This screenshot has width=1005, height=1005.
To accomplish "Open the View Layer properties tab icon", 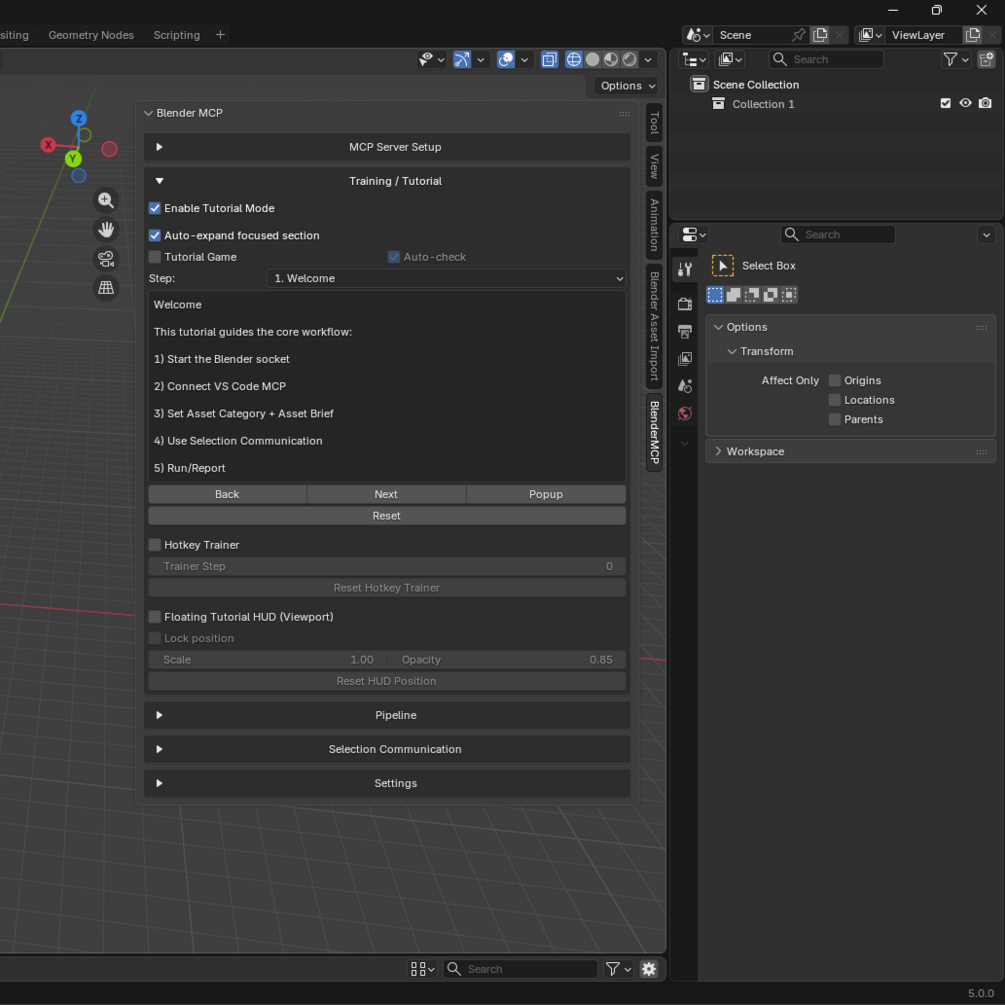I will point(685,359).
